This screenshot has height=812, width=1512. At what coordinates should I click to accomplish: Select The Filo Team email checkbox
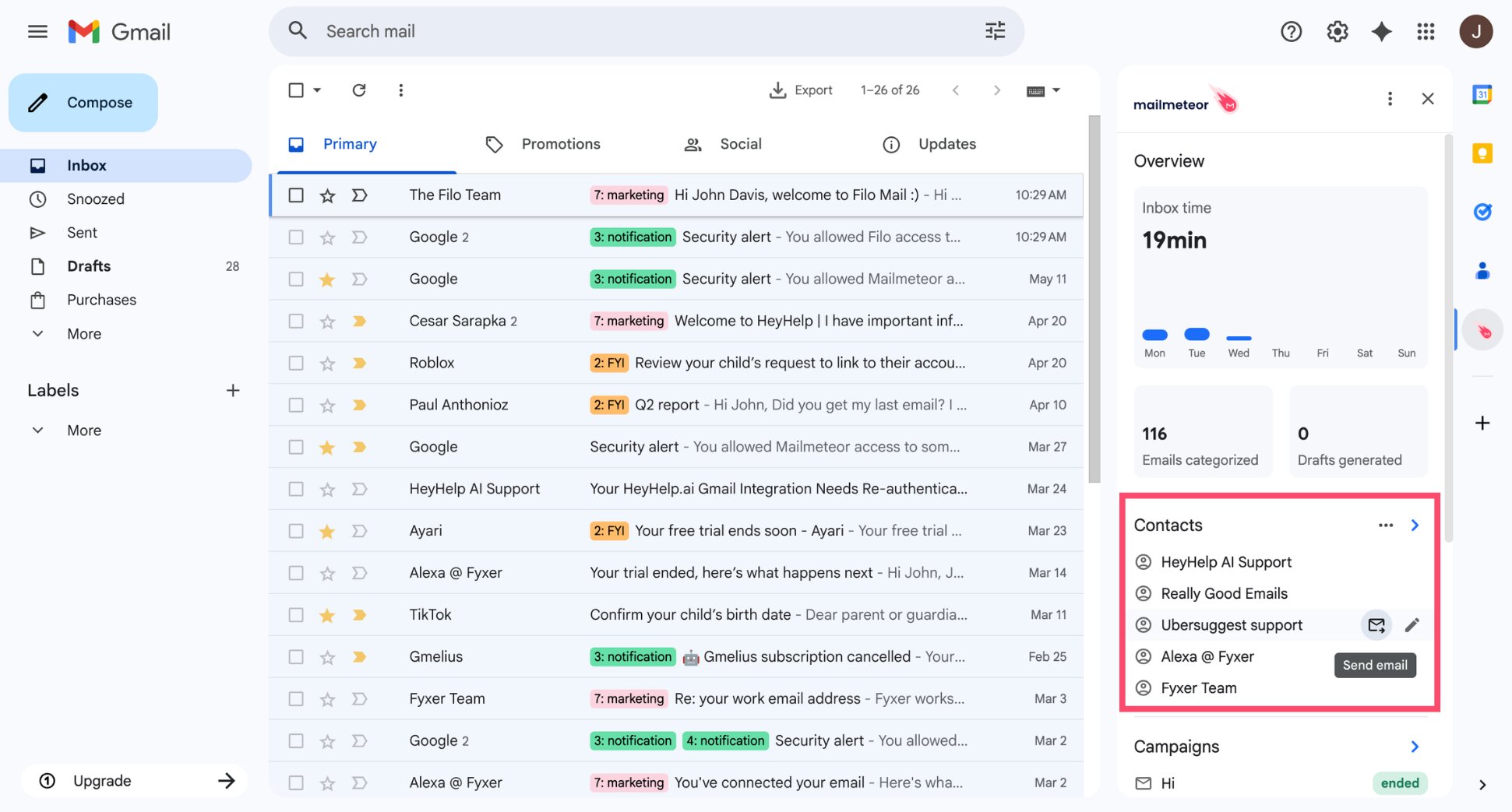coord(296,195)
